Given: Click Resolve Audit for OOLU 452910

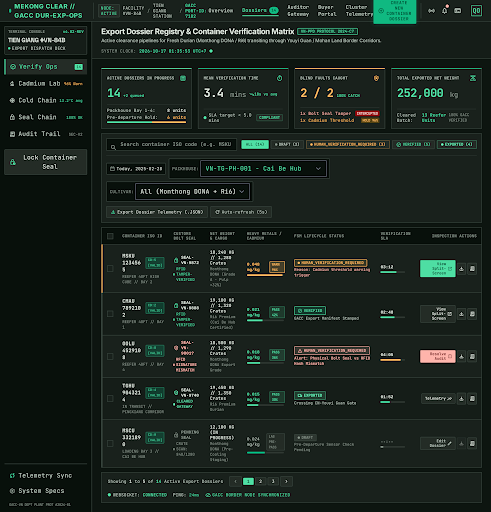Looking at the screenshot, I should pyautogui.click(x=438, y=356).
